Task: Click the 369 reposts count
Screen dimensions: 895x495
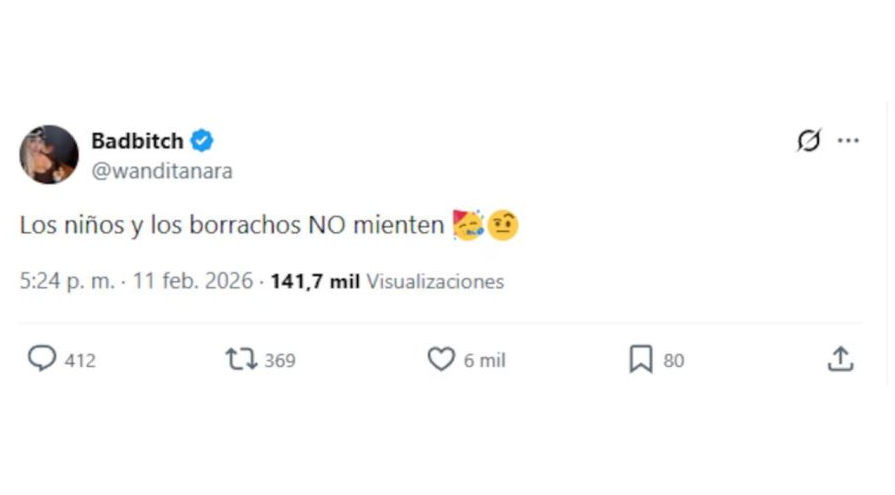Action: tap(280, 360)
